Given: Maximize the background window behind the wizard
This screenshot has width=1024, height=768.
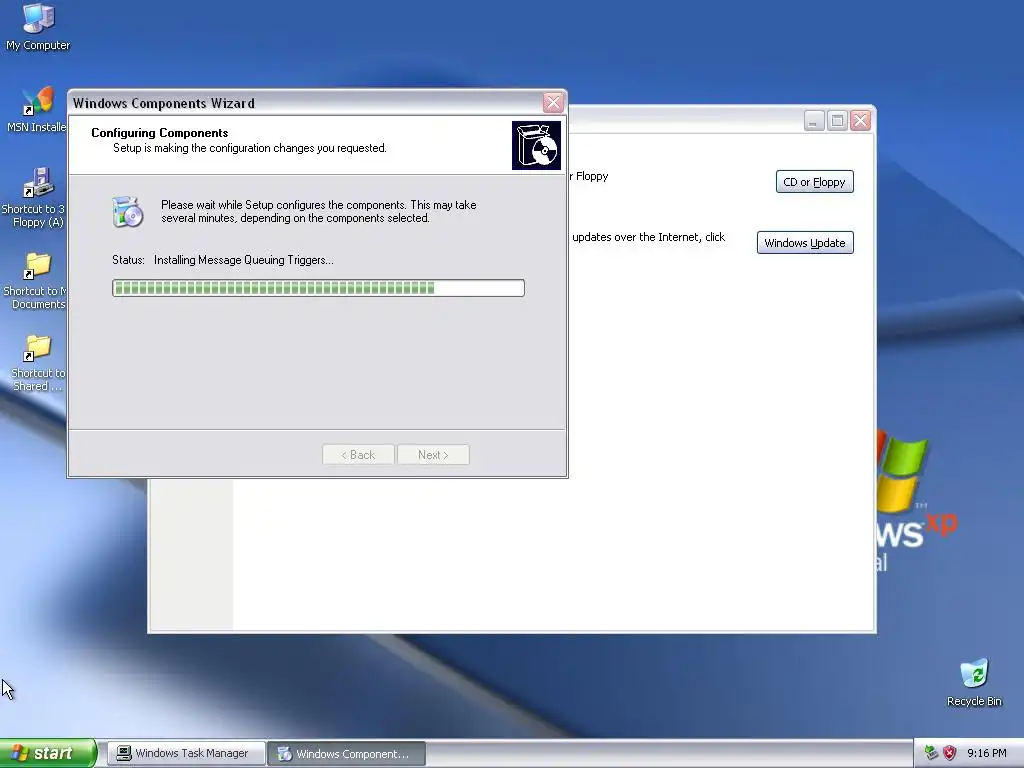Looking at the screenshot, I should point(837,121).
